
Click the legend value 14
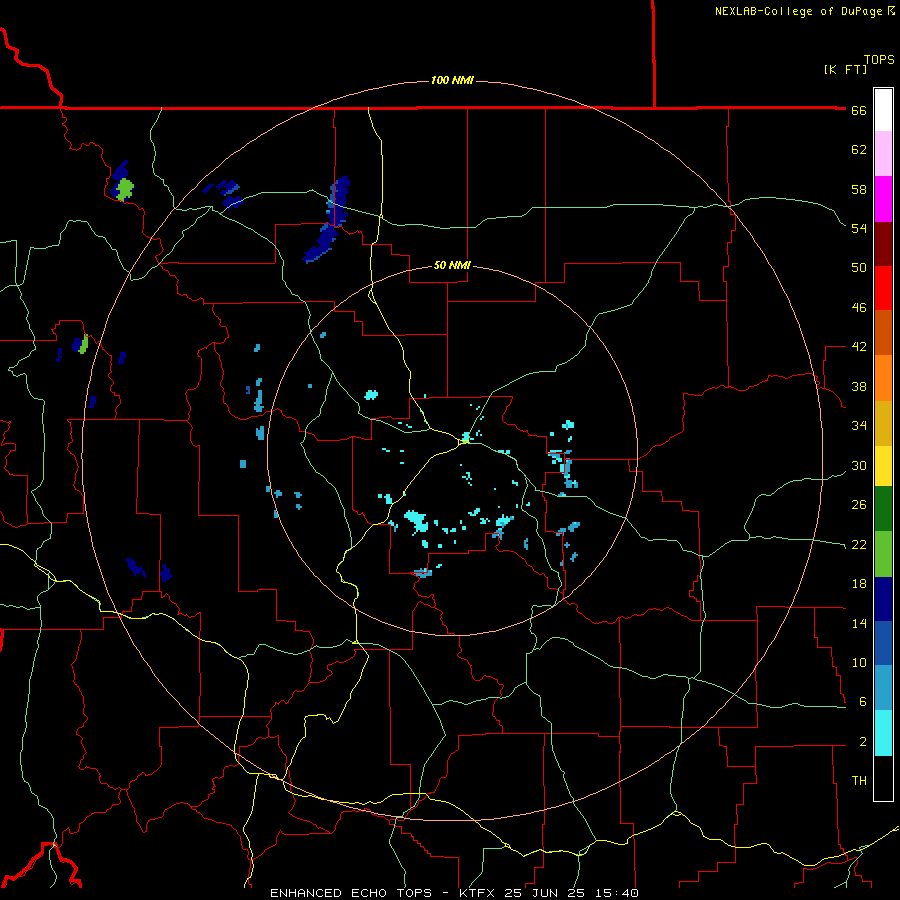pyautogui.click(x=859, y=623)
